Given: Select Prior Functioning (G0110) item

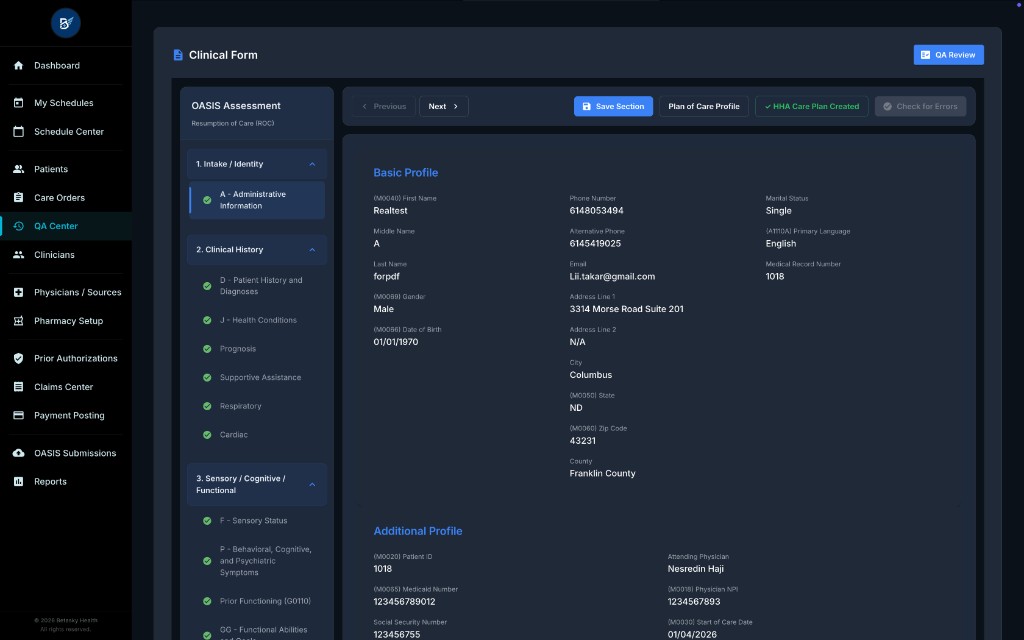Looking at the screenshot, I should click(257, 601).
